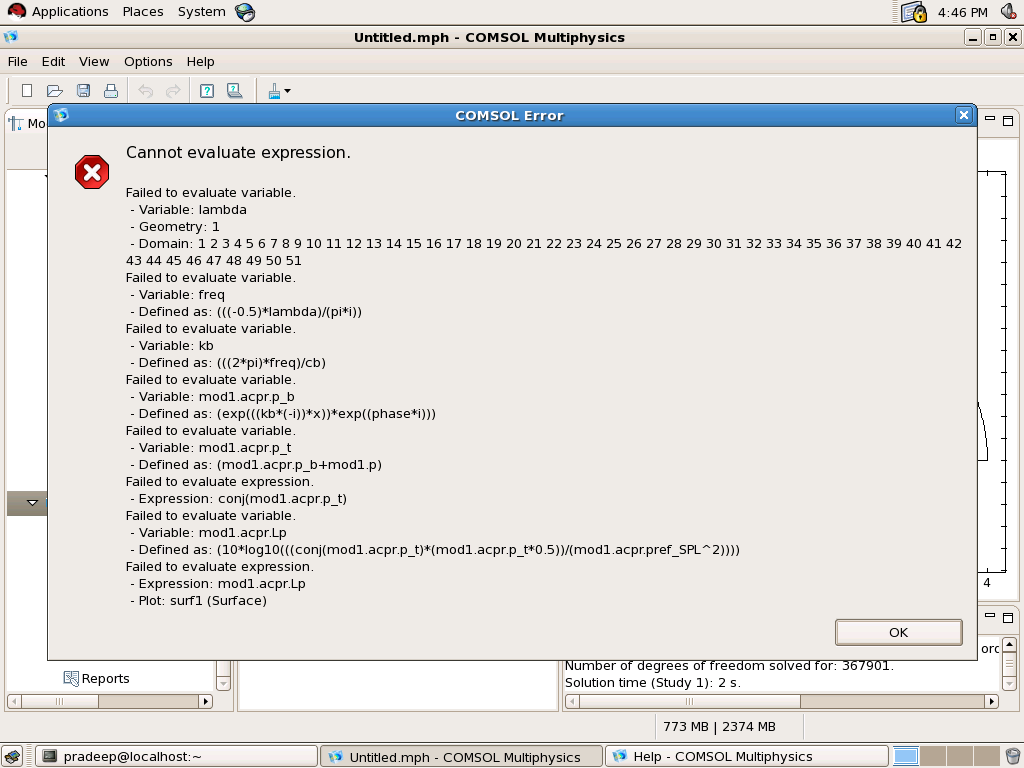Click the red error stop icon
This screenshot has height=768, width=1024.
92,172
